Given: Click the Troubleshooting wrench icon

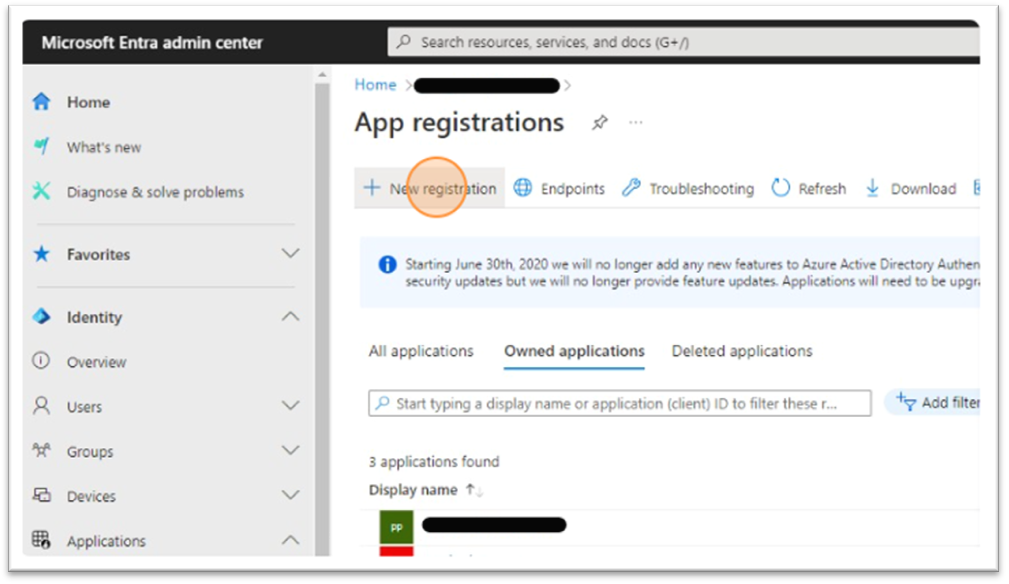Looking at the screenshot, I should (x=631, y=188).
